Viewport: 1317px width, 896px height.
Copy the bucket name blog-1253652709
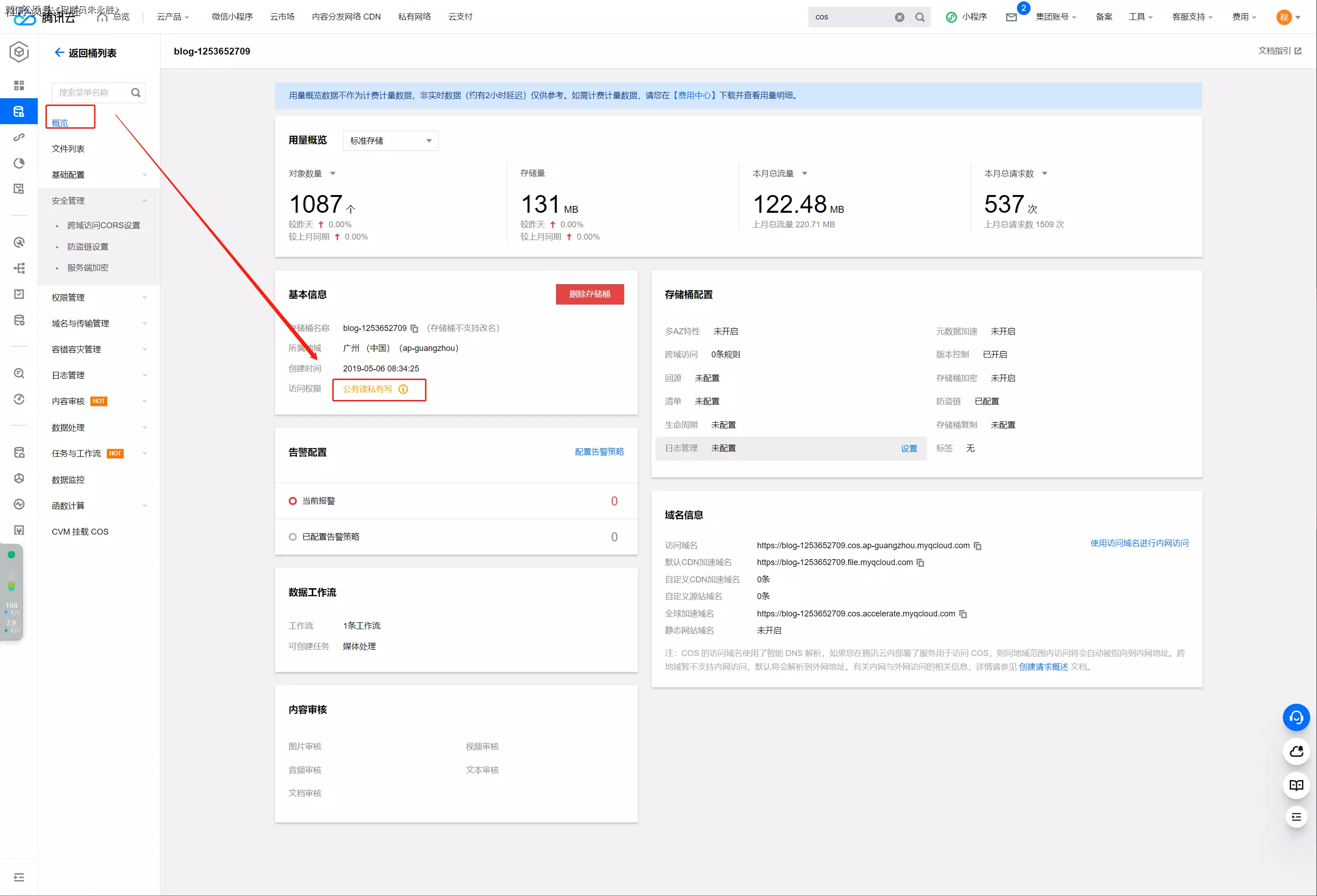pos(414,329)
